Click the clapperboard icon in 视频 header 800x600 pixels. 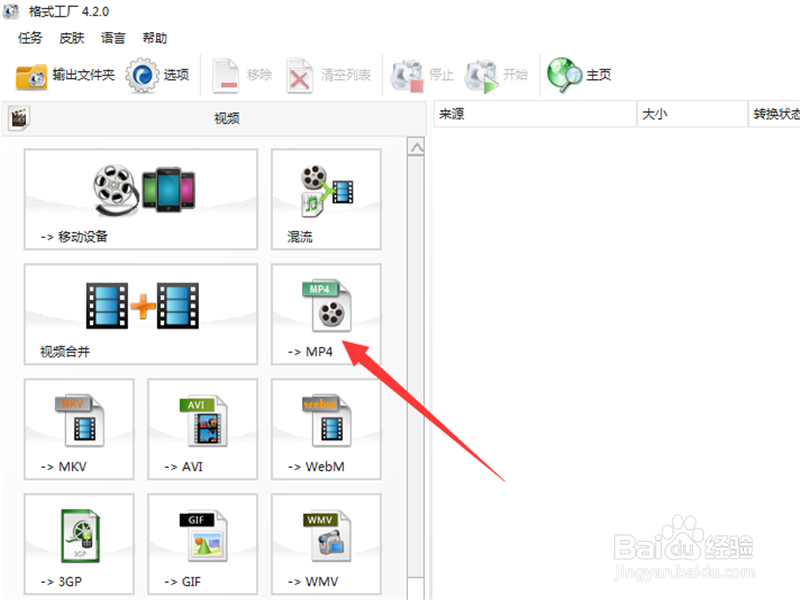[19, 118]
